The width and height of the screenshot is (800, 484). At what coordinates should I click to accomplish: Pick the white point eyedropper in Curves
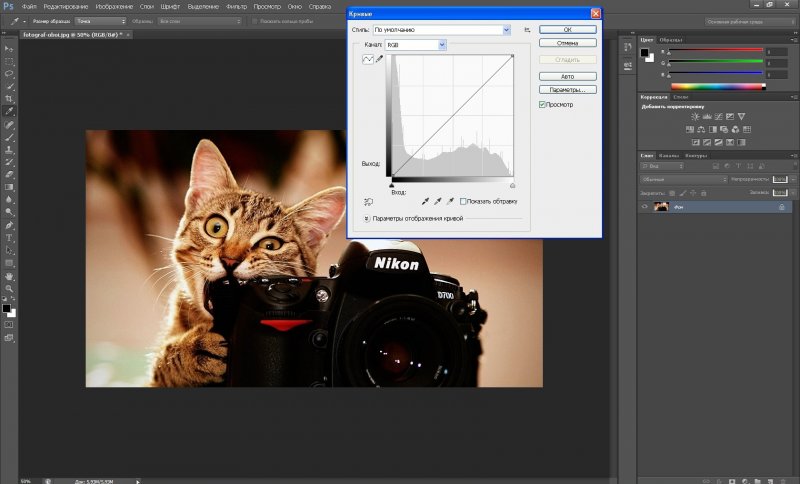coord(450,201)
